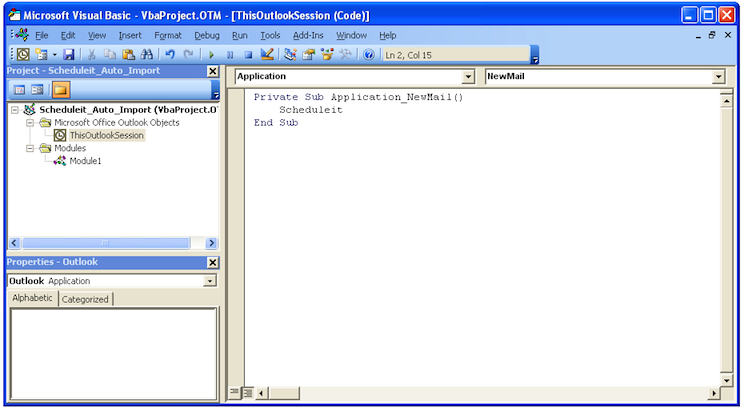Click the Visual Basic icon beside File menu
This screenshot has height=409, width=744.
[x=22, y=35]
